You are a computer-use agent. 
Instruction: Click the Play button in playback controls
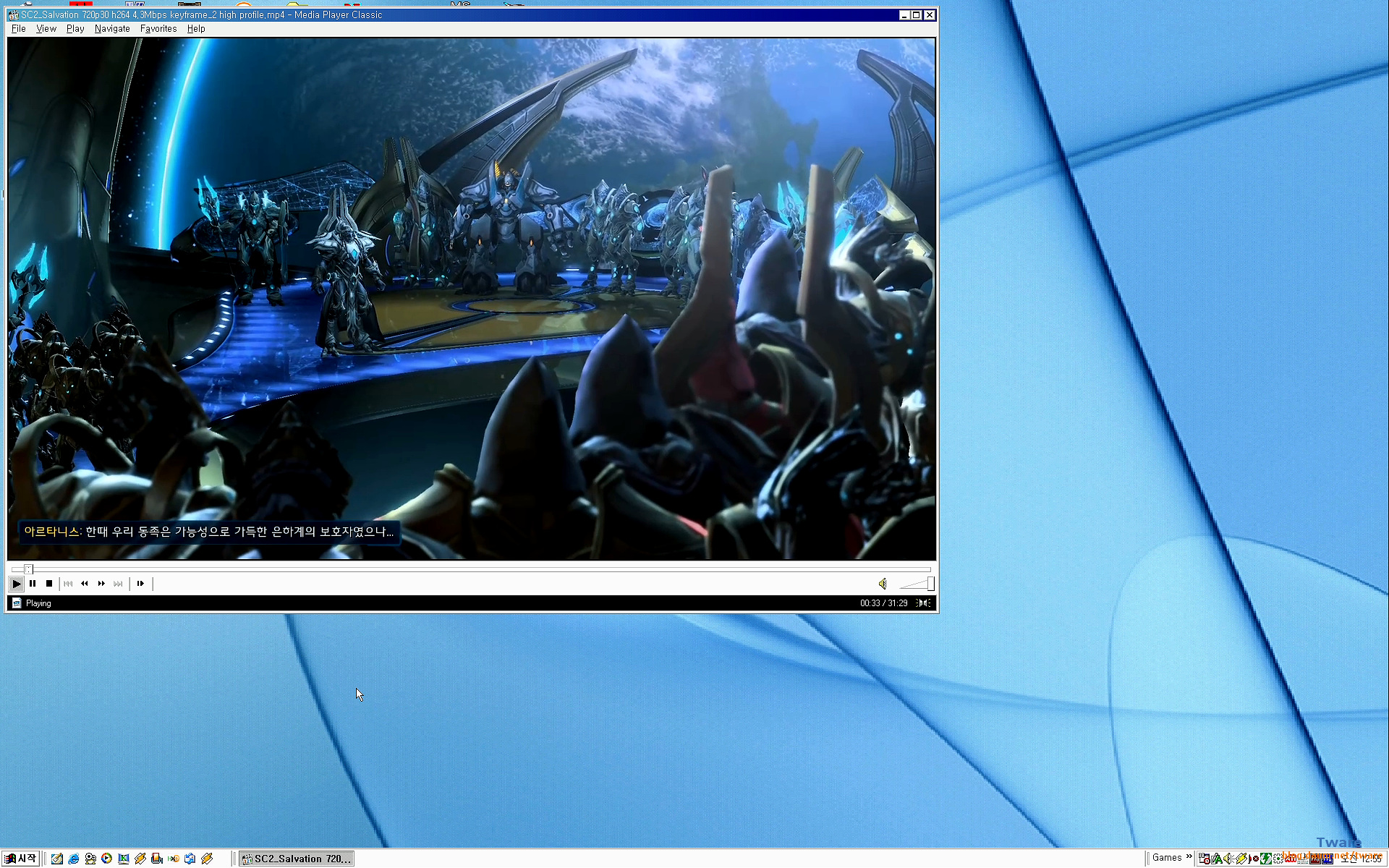(16, 584)
